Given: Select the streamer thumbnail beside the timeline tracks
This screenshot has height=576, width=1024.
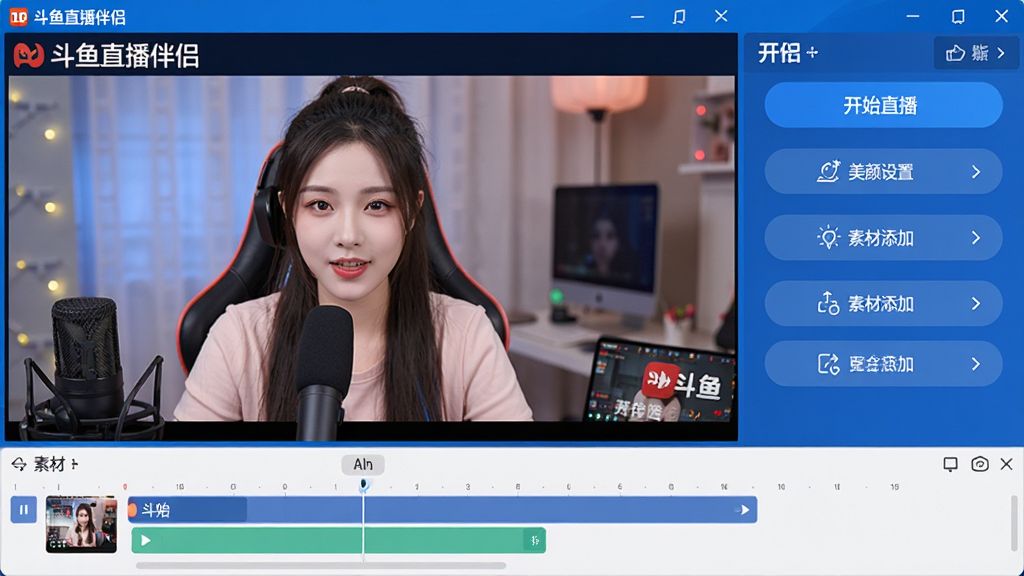Looking at the screenshot, I should coord(81,524).
